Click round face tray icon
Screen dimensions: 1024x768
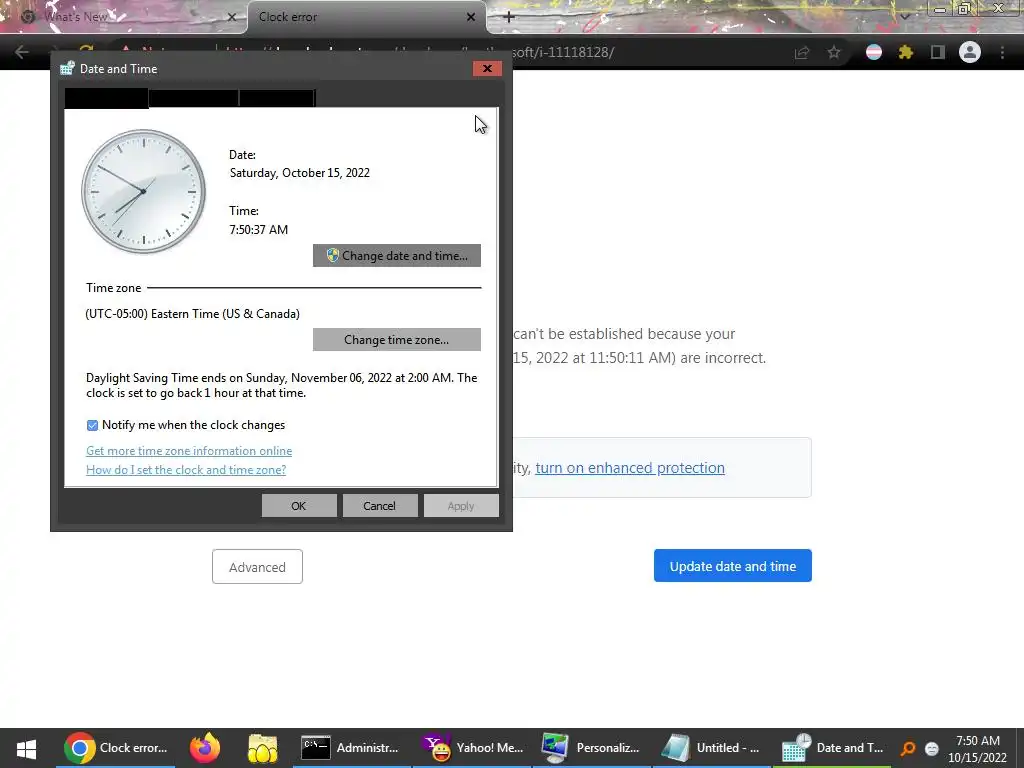pyautogui.click(x=932, y=748)
